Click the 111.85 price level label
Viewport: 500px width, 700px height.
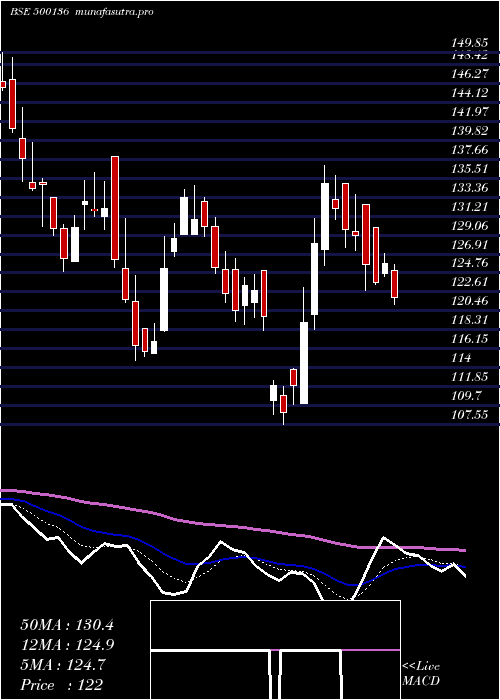coord(470,377)
